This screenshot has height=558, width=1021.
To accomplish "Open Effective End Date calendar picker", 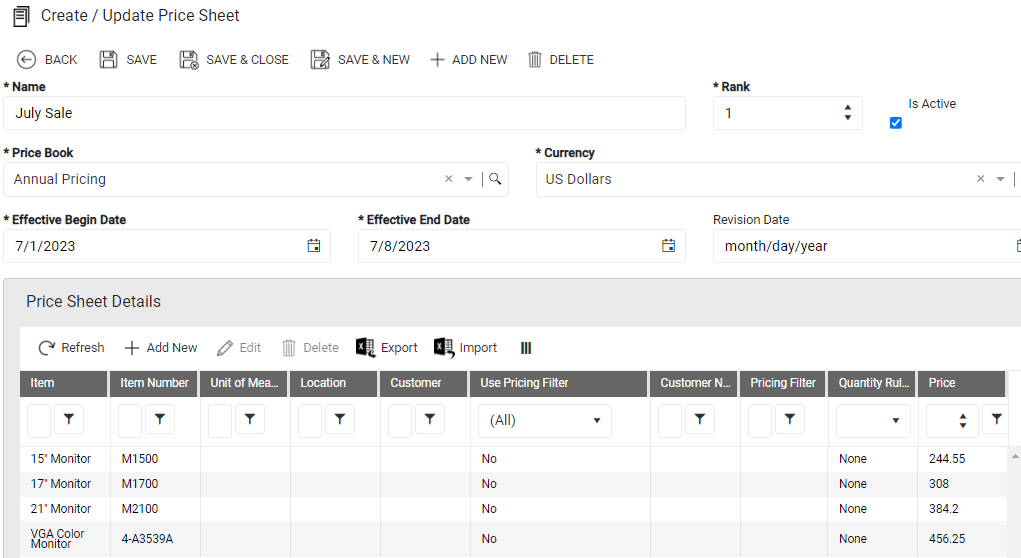I will point(669,245).
